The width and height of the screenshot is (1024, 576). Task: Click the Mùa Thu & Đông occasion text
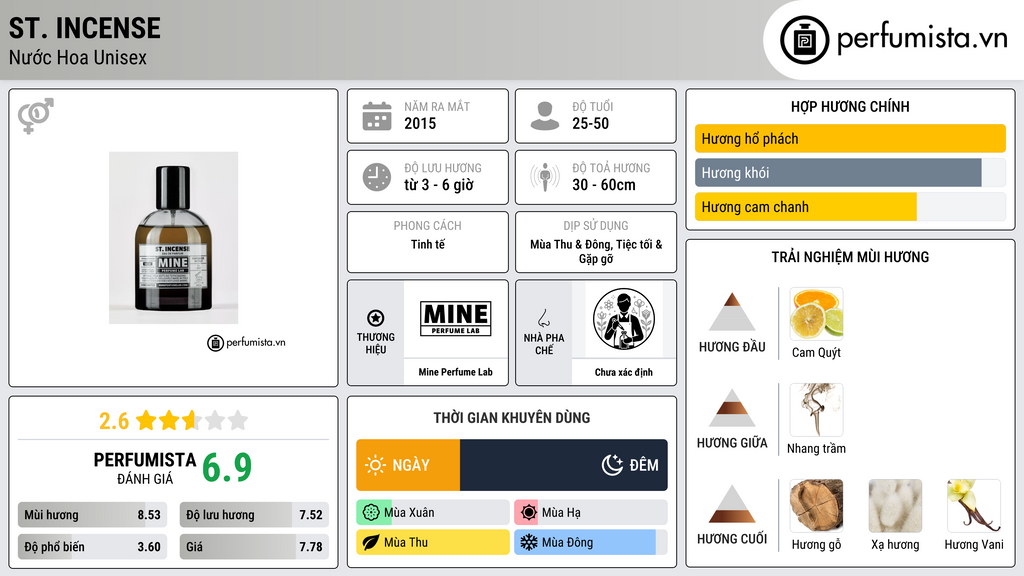coord(596,251)
